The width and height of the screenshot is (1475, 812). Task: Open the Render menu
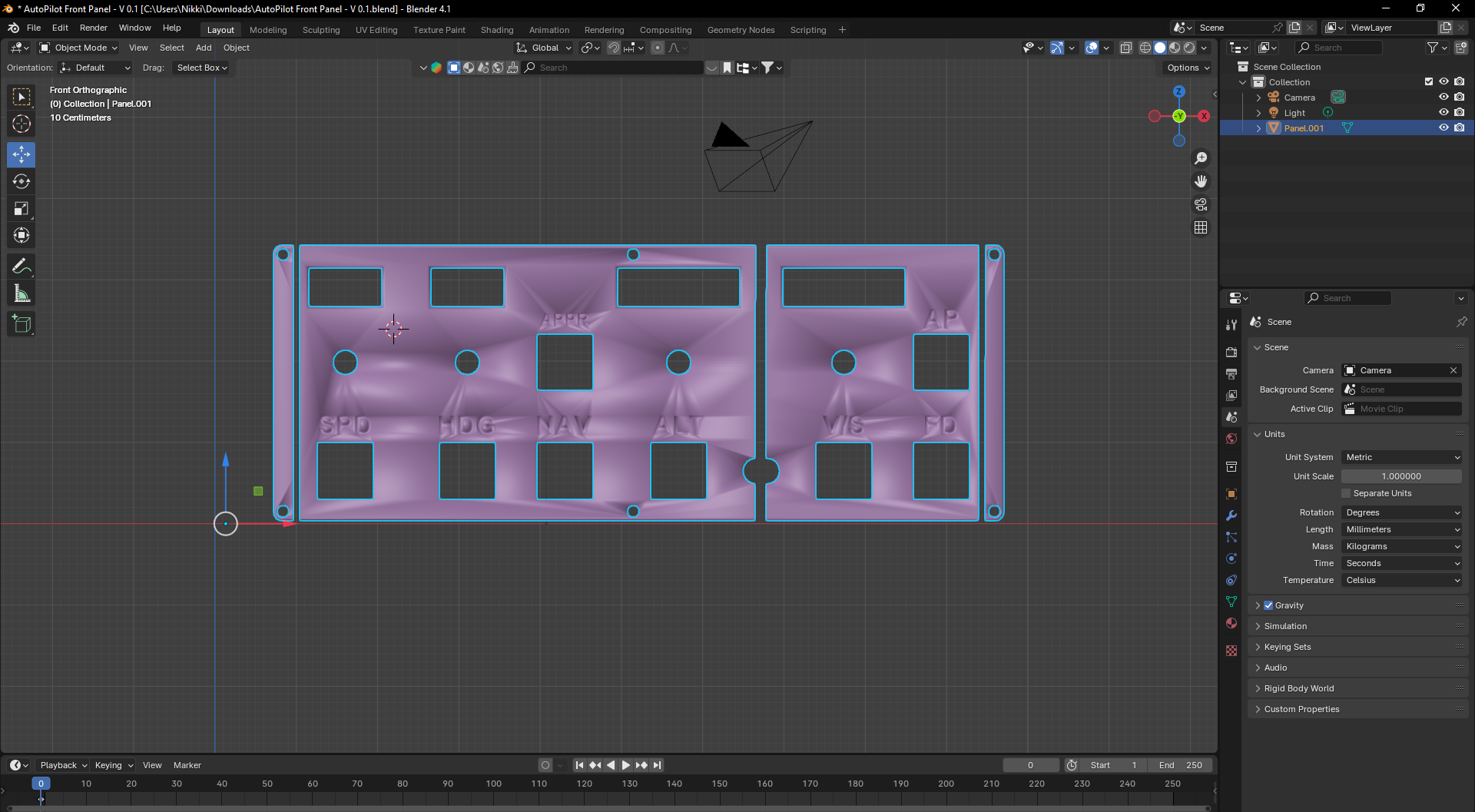tap(94, 28)
